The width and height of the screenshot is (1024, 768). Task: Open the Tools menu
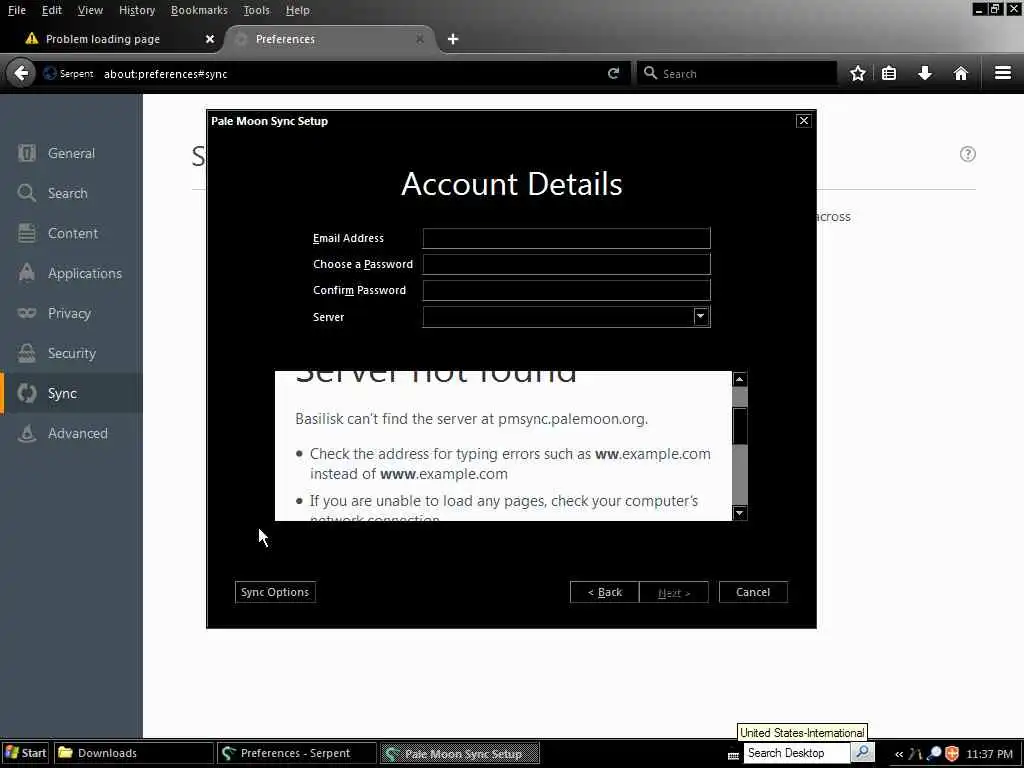(256, 10)
